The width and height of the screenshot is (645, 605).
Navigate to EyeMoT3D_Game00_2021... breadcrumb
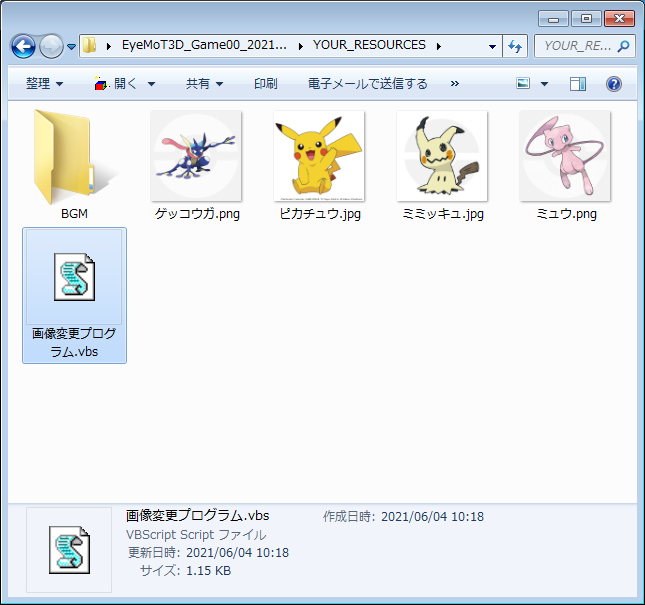tap(204, 45)
